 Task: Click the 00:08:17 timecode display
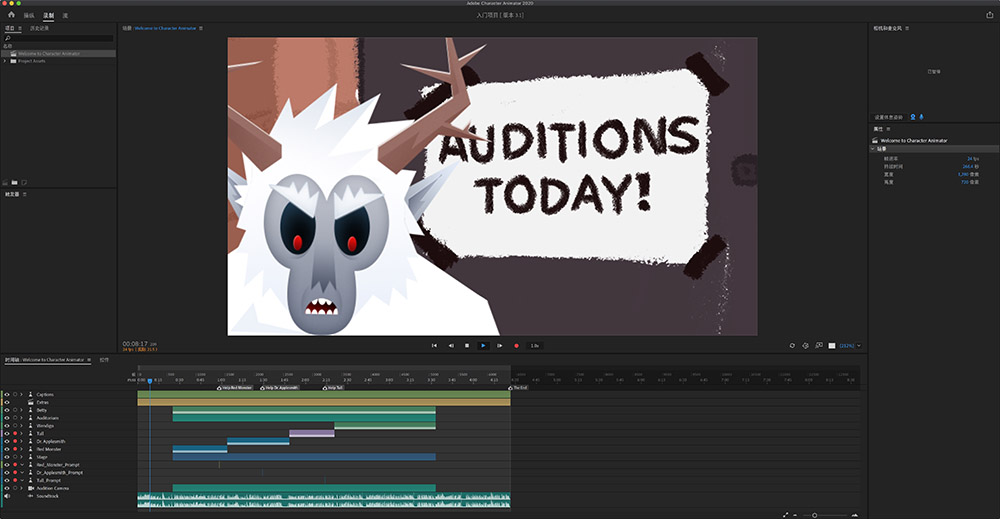click(x=135, y=344)
